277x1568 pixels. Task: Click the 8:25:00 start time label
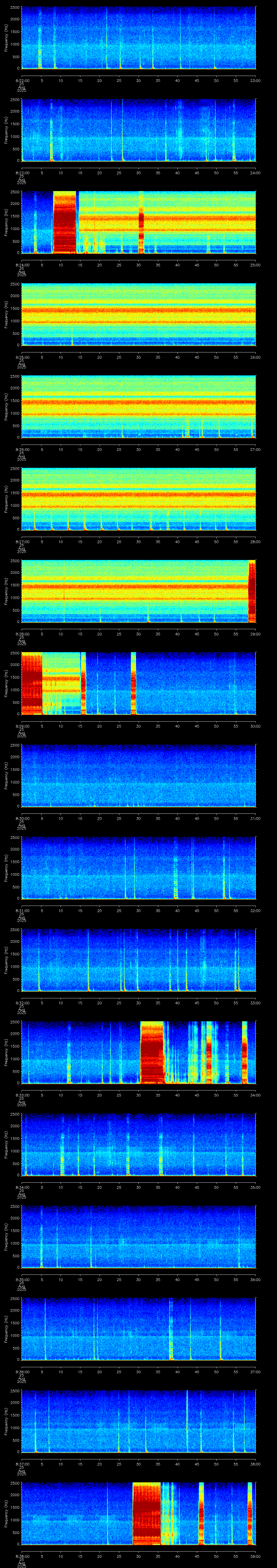point(22,357)
